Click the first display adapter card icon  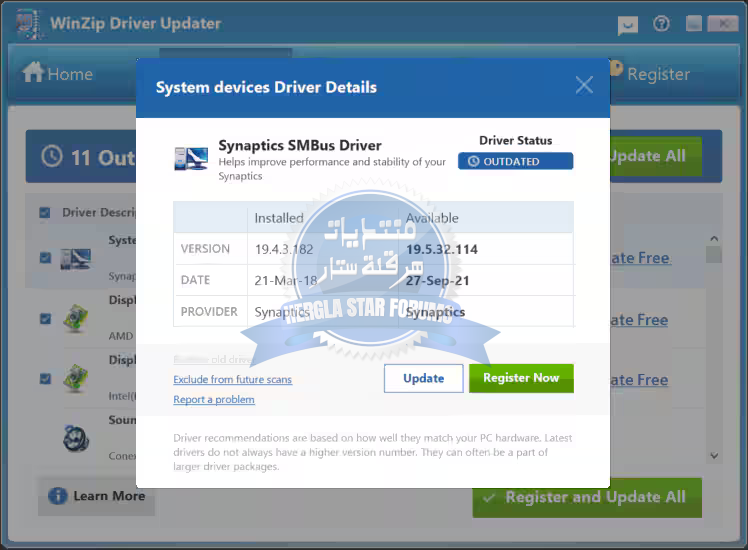[x=75, y=319]
